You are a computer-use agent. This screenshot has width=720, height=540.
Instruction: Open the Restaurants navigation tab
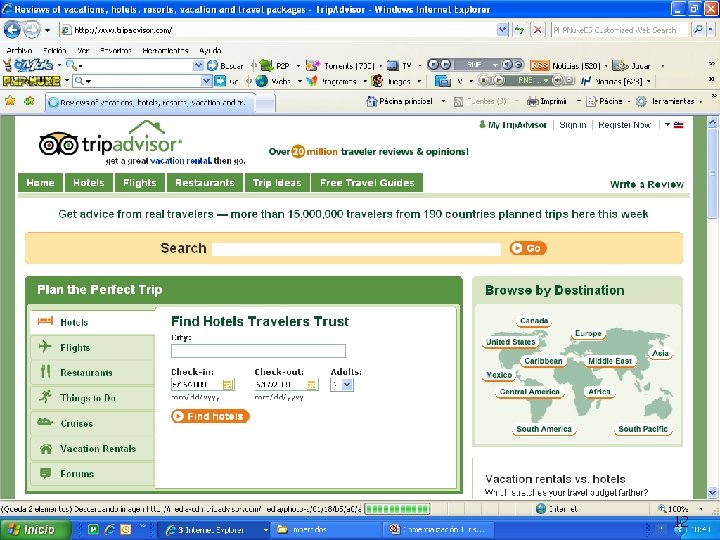pyautogui.click(x=205, y=183)
